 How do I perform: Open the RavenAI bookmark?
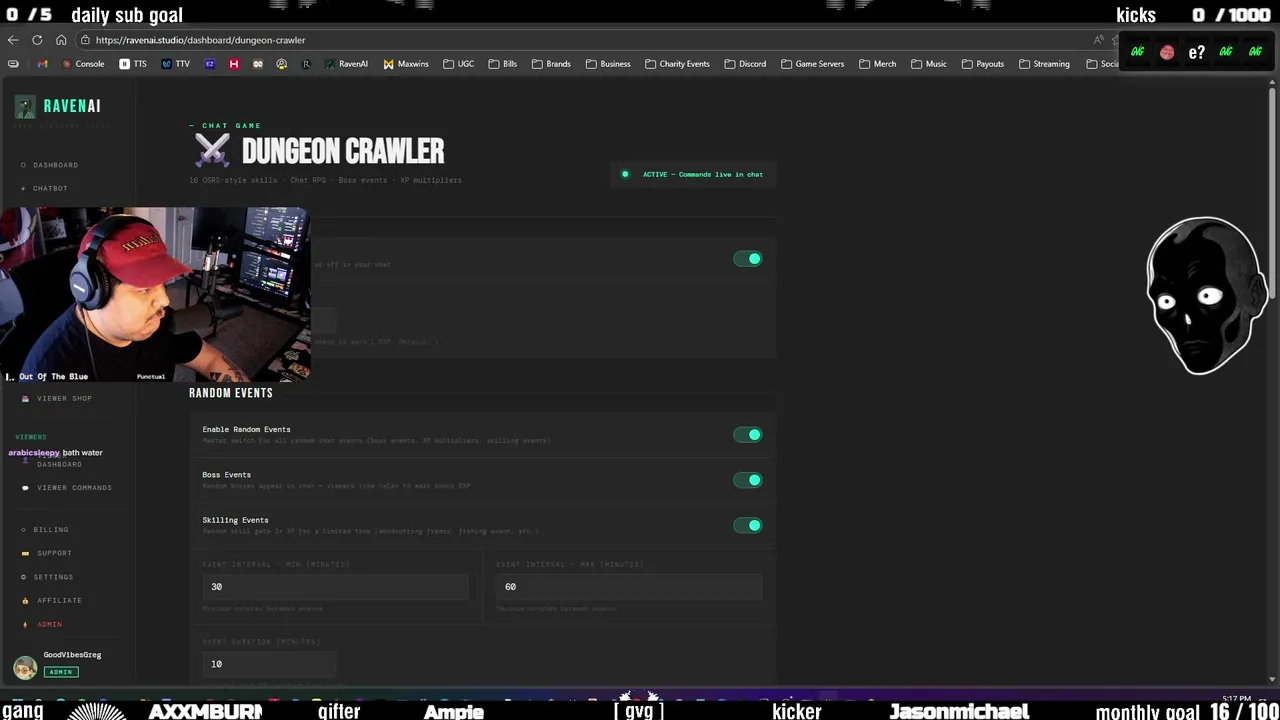coord(346,64)
